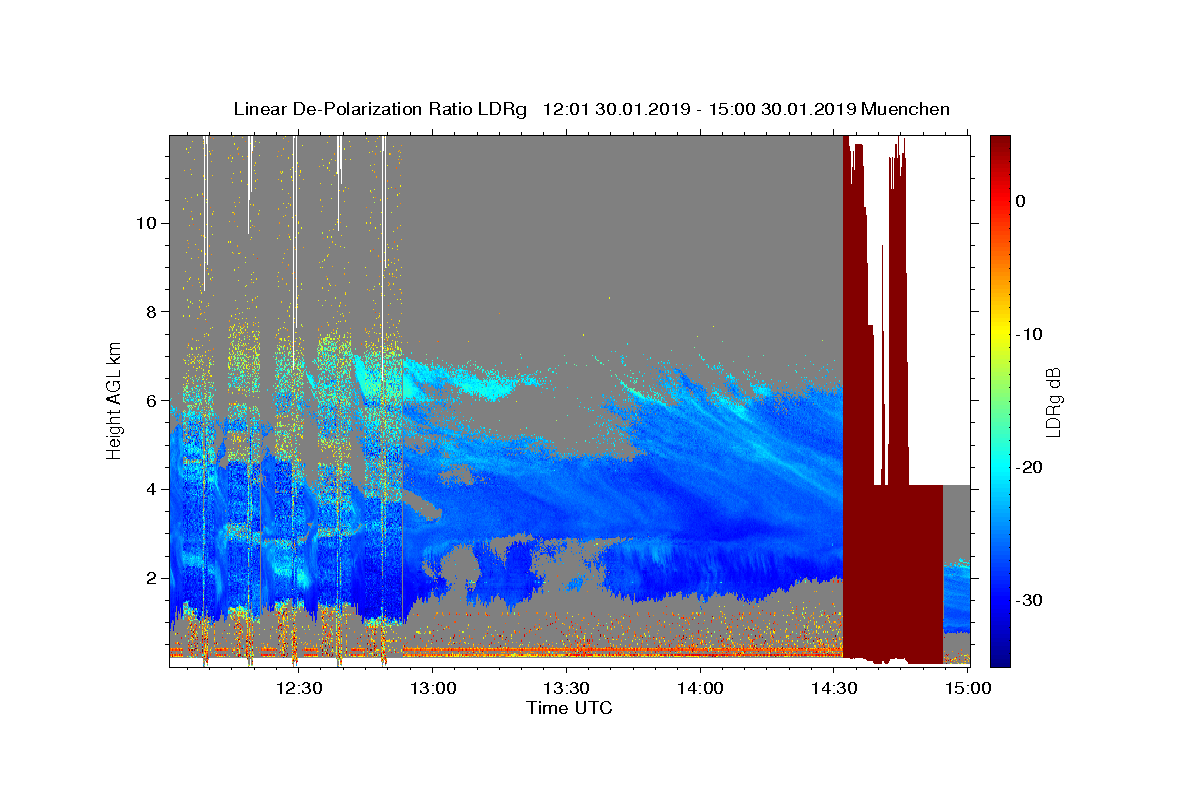Click the 14:30 time tick label

tap(835, 688)
